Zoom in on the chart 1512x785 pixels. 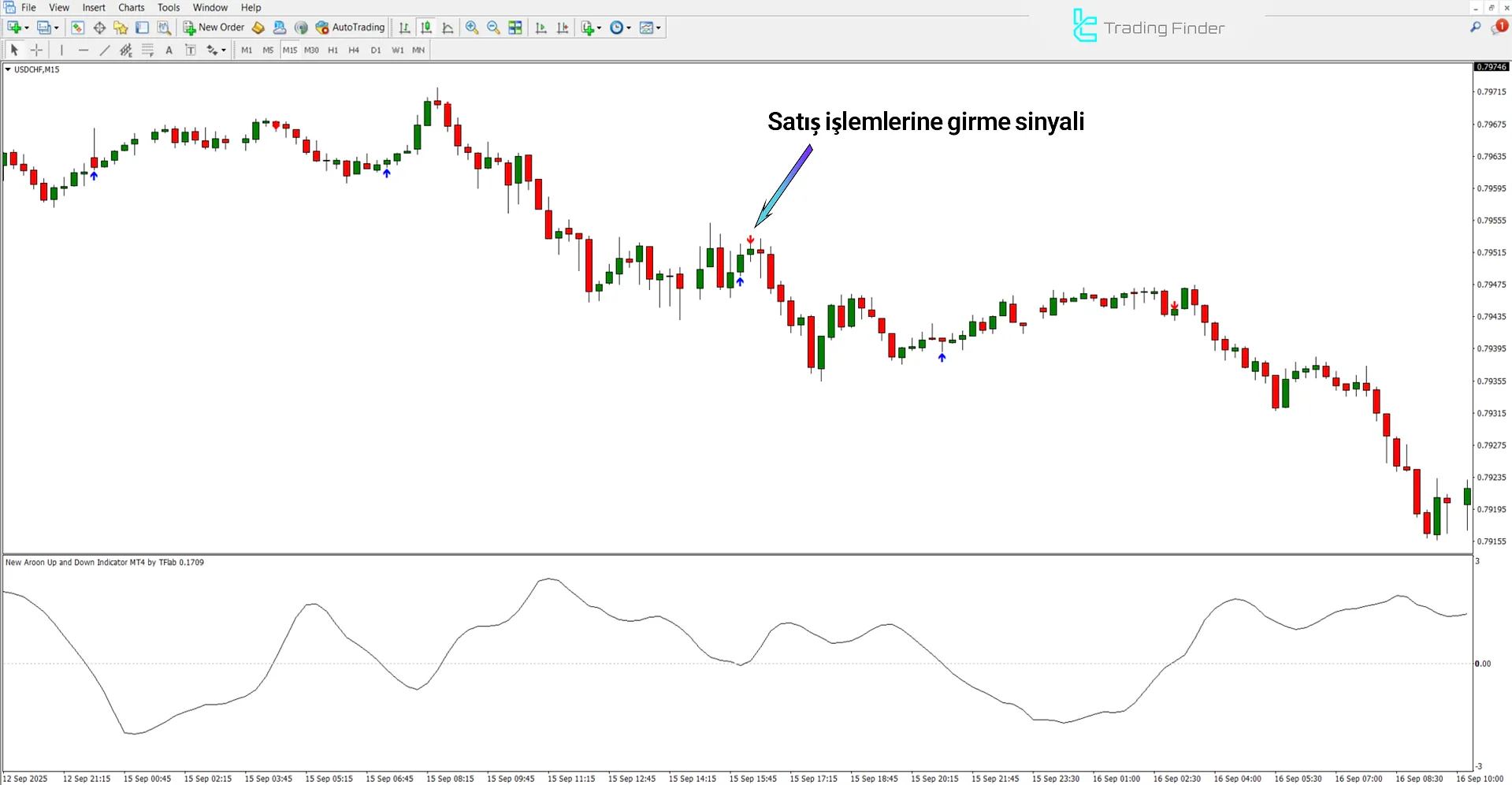[472, 28]
